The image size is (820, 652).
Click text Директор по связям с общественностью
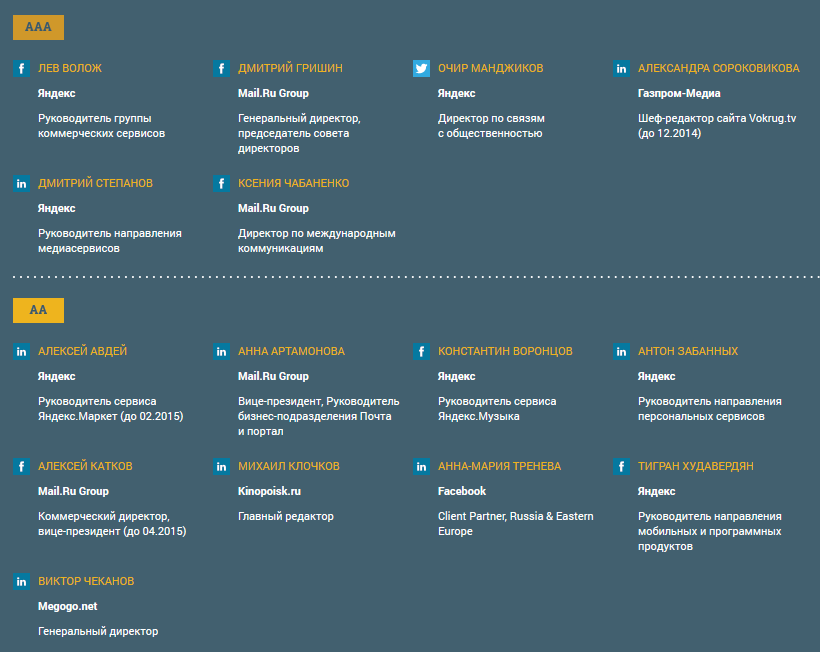491,125
